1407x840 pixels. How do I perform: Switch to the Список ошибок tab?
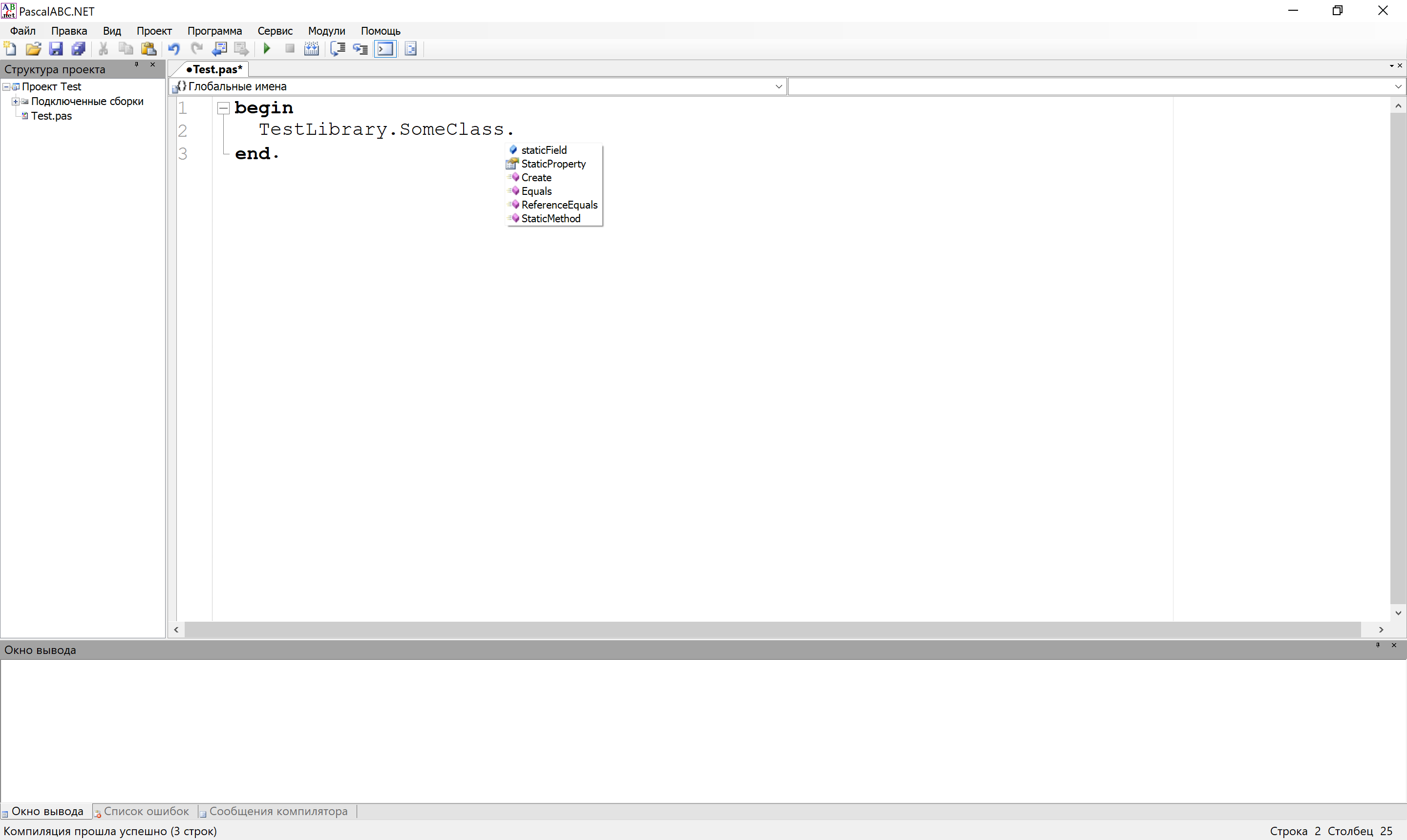[x=146, y=811]
